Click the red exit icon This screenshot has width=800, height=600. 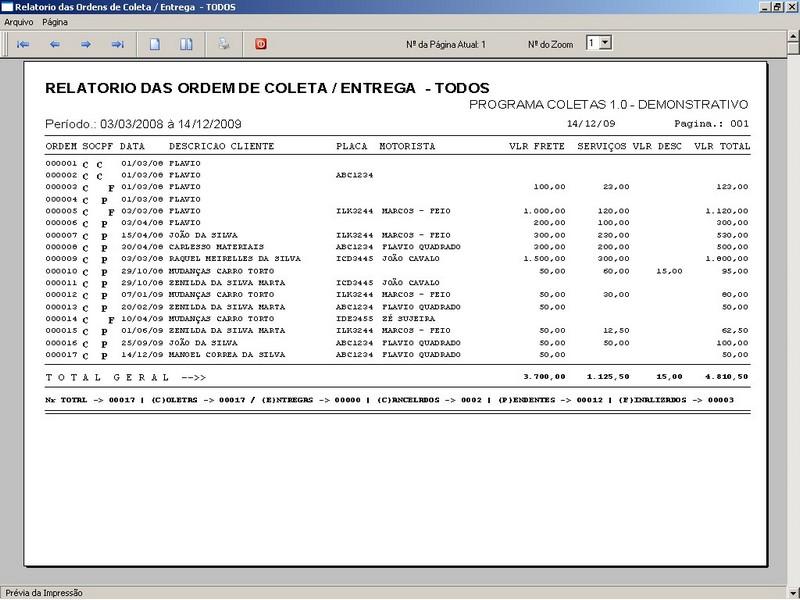point(261,44)
